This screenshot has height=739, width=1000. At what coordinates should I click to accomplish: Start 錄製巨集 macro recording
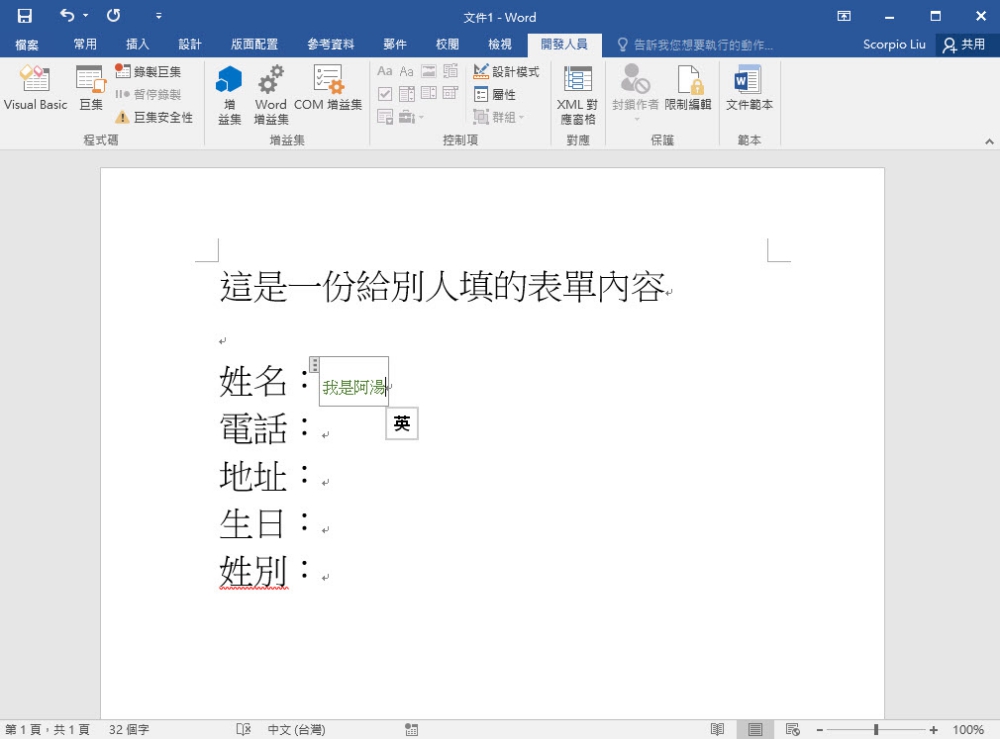pos(148,71)
